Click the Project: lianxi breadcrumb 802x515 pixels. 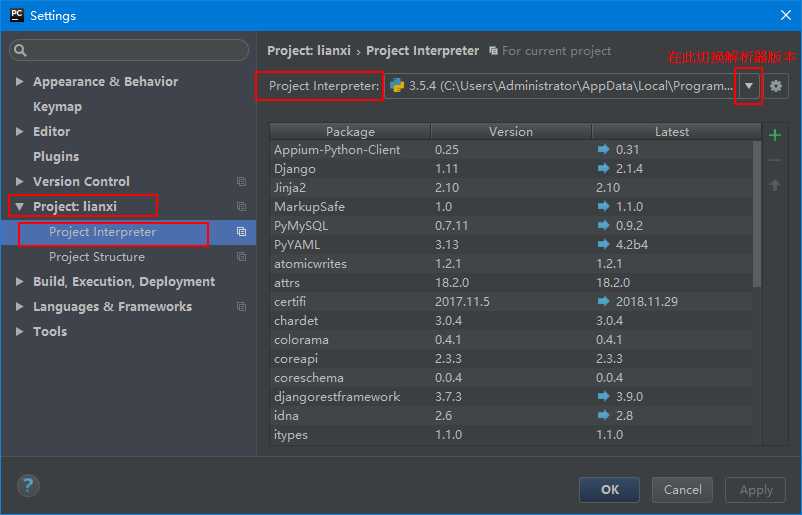pyautogui.click(x=309, y=51)
